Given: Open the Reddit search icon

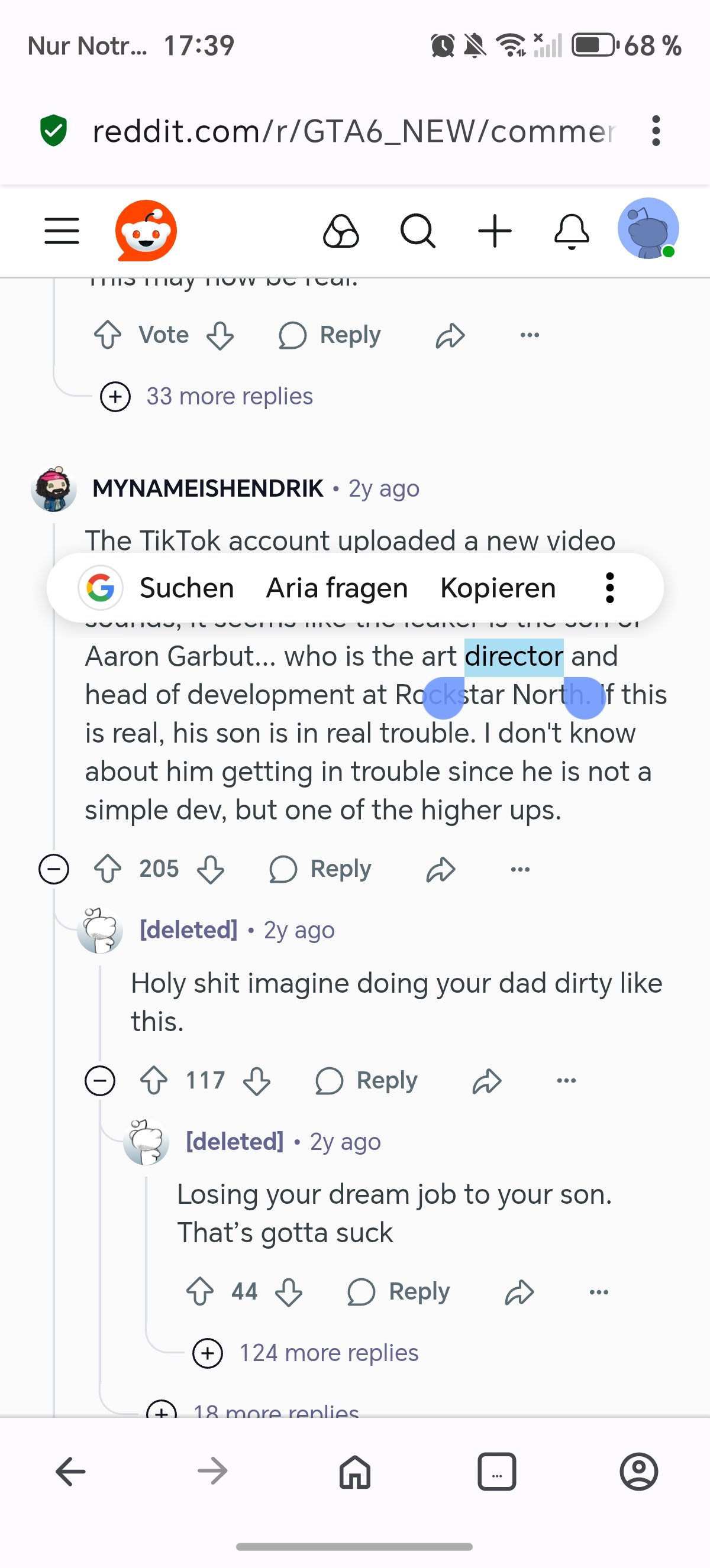Looking at the screenshot, I should [x=418, y=231].
